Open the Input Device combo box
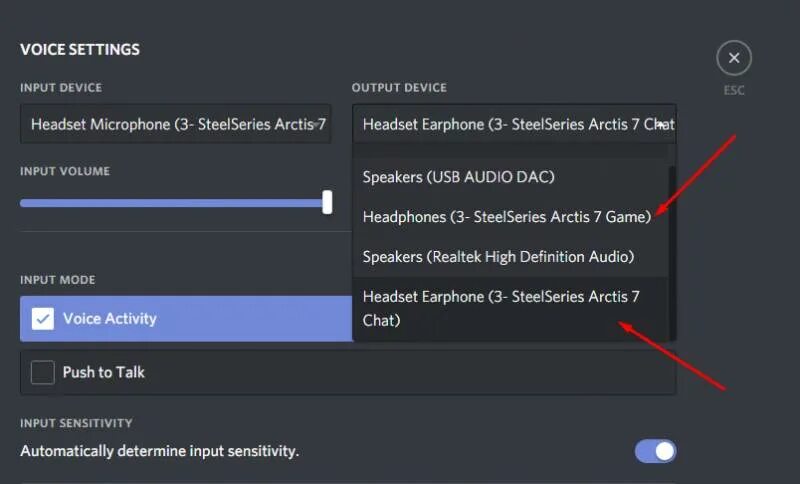This screenshot has height=484, width=800. coord(175,124)
